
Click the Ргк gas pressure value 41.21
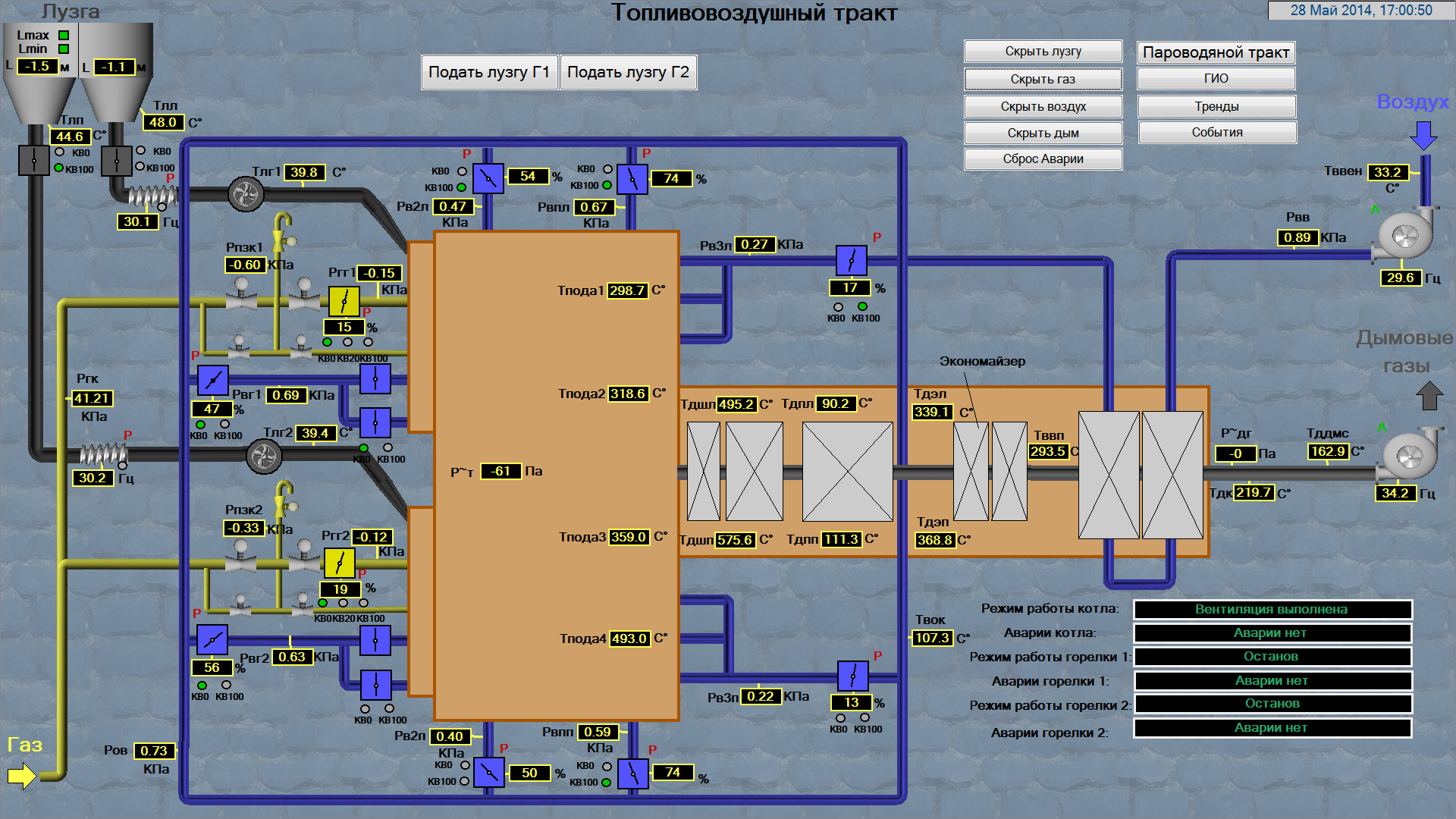tap(92, 398)
